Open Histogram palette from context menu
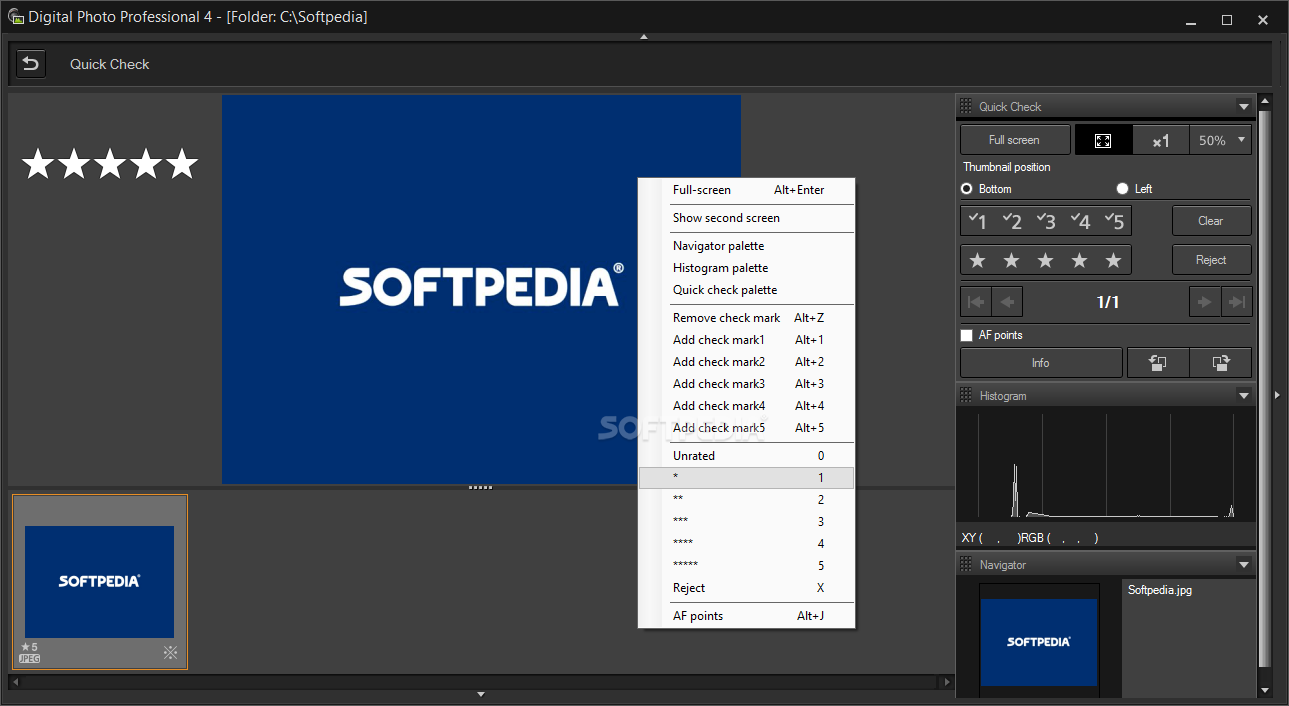 tap(747, 268)
